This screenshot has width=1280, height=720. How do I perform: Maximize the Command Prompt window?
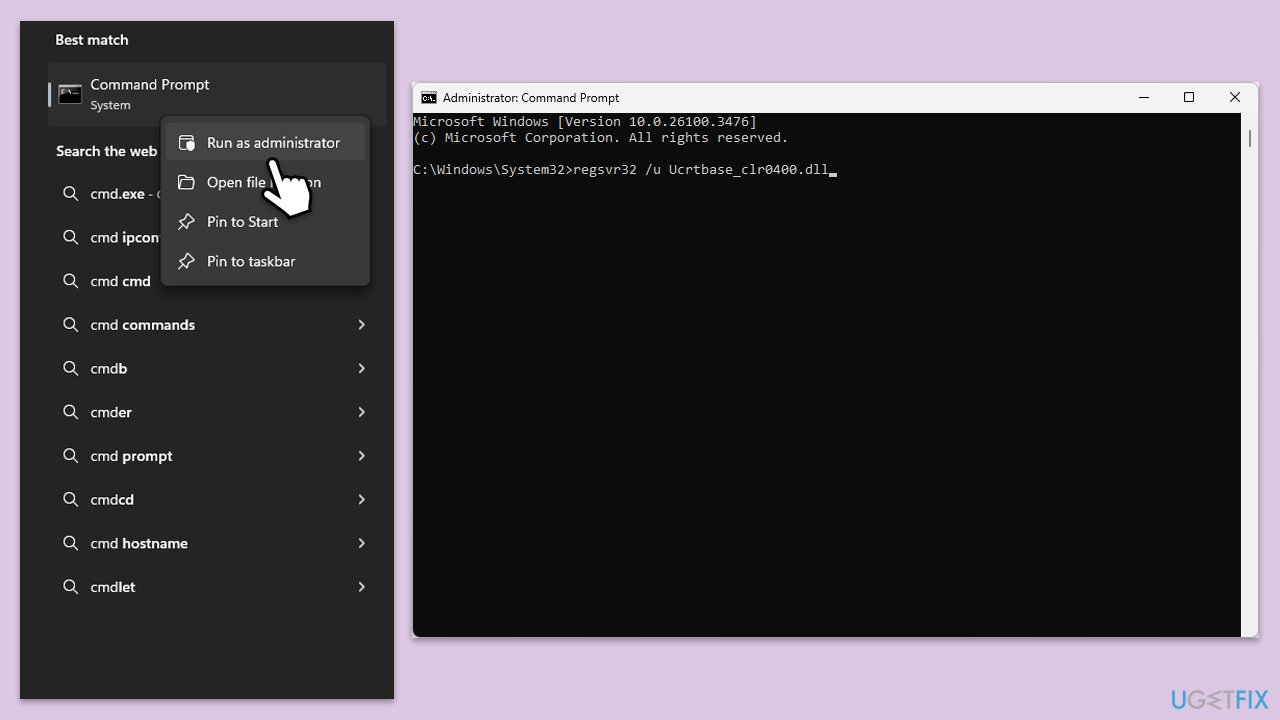1189,97
